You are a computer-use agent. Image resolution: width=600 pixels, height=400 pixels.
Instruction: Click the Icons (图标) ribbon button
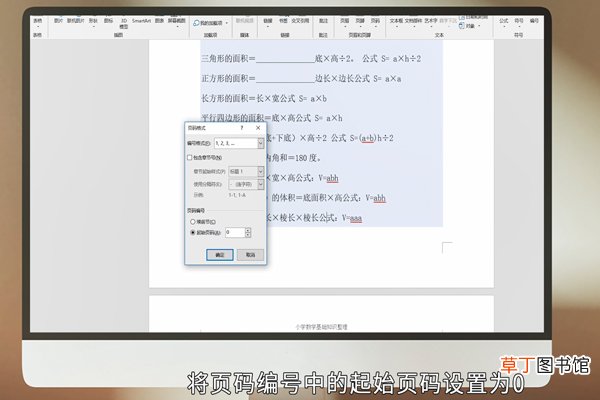108,22
